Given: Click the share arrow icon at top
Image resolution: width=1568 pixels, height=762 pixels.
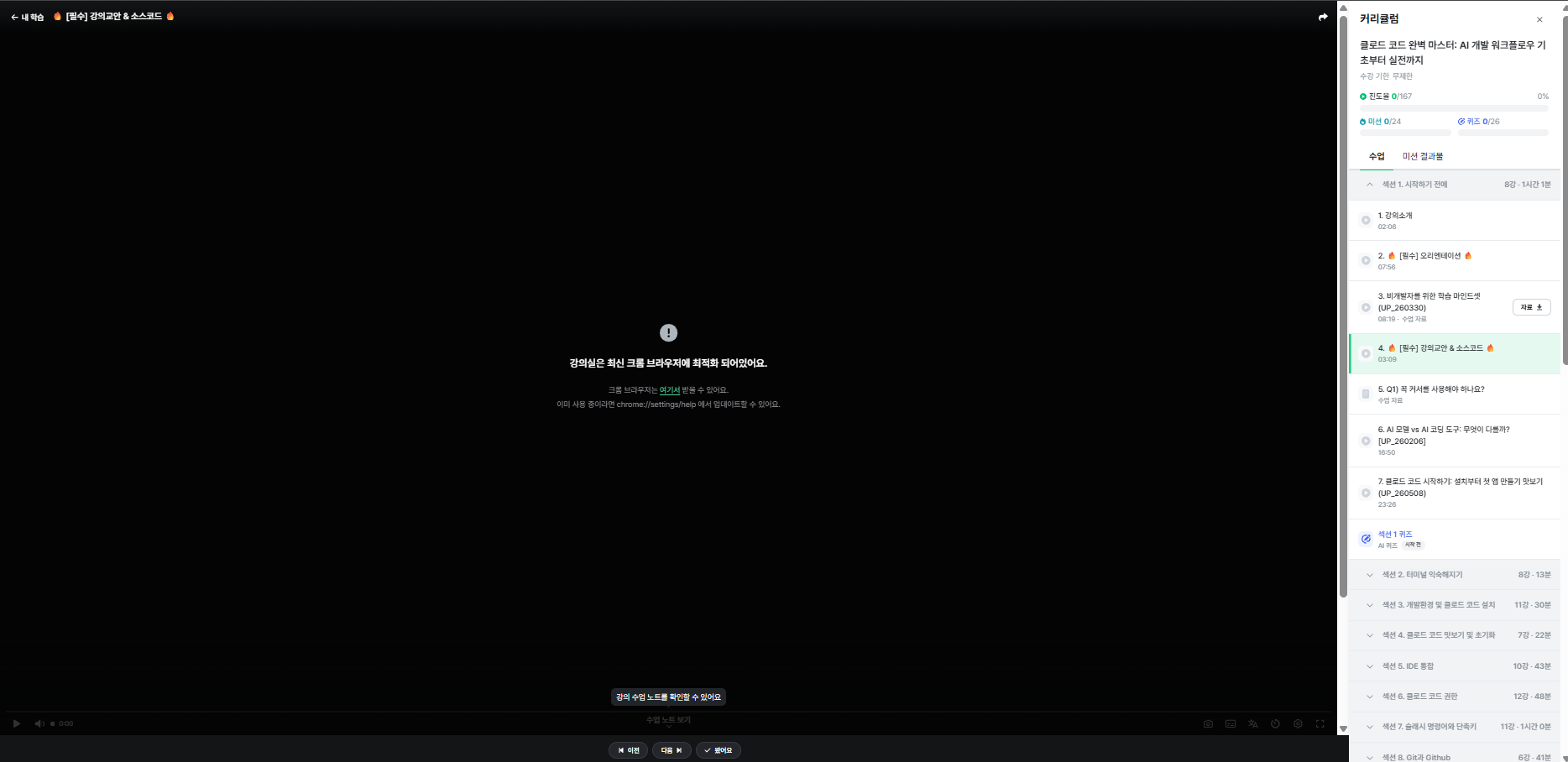Looking at the screenshot, I should (x=1323, y=17).
